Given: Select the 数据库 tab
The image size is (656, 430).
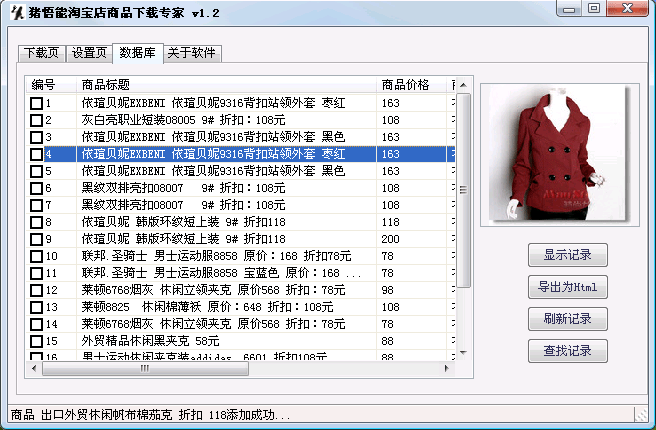Looking at the screenshot, I should 138,53.
